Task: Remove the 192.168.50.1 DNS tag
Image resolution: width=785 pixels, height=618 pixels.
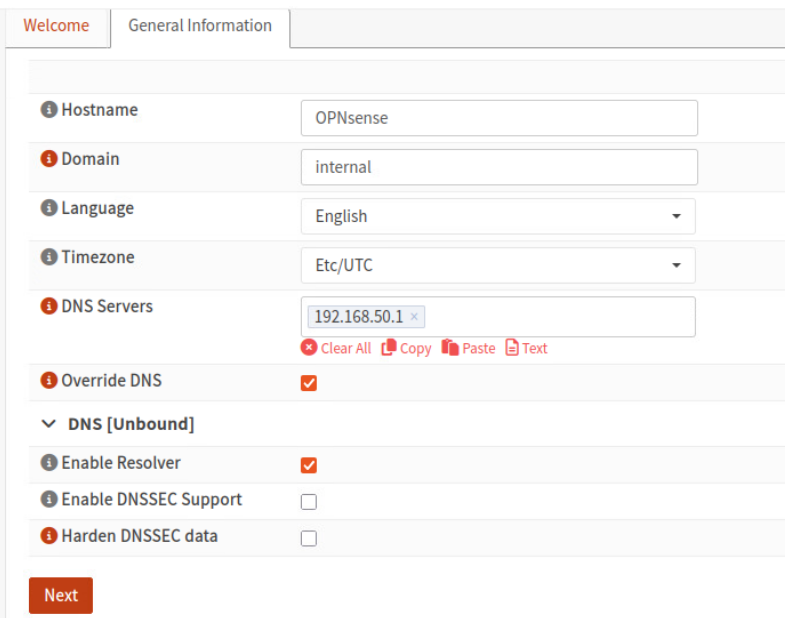Action: (x=414, y=317)
